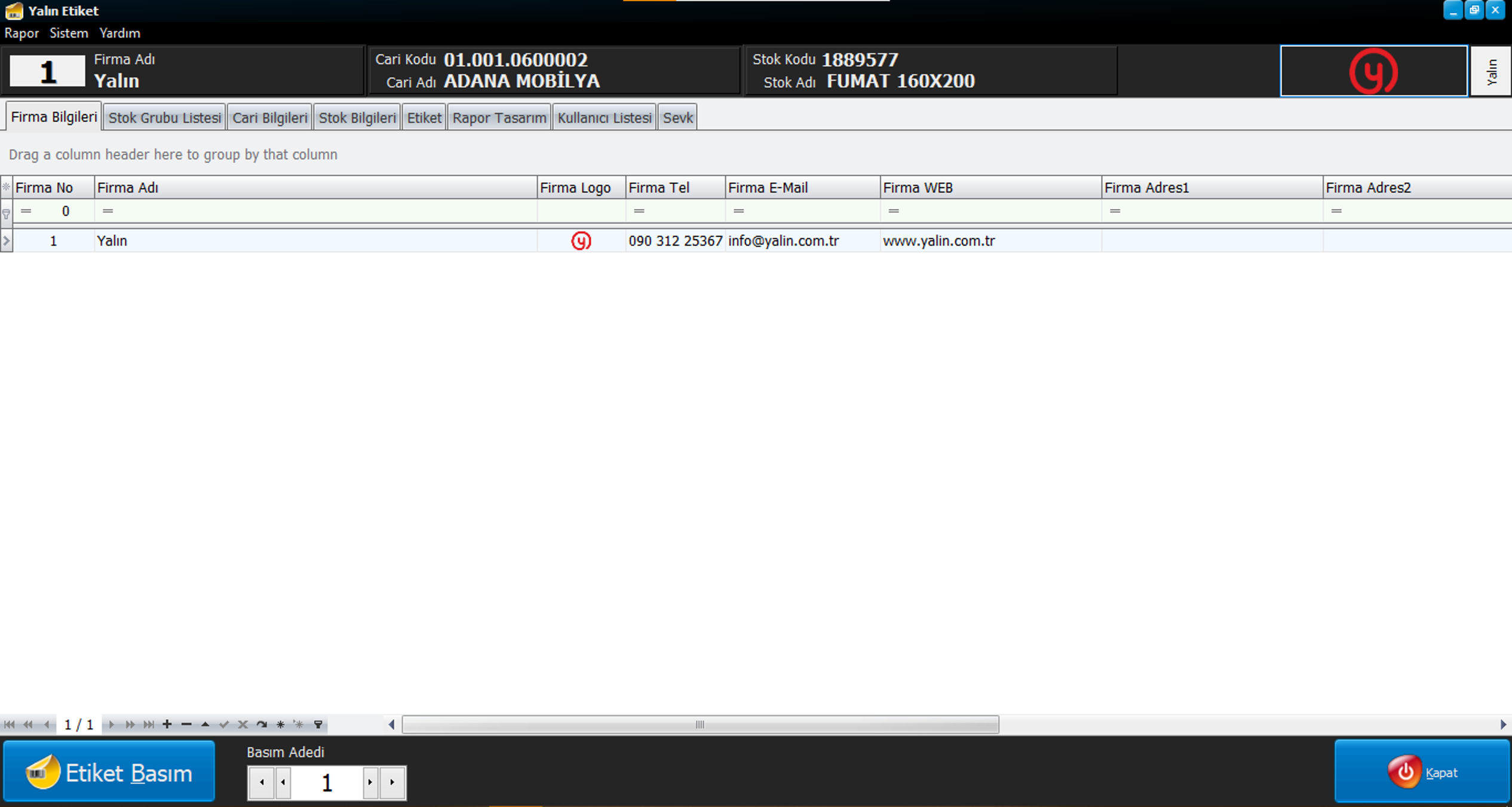Open the Rapor Tasarım tab

(x=499, y=118)
